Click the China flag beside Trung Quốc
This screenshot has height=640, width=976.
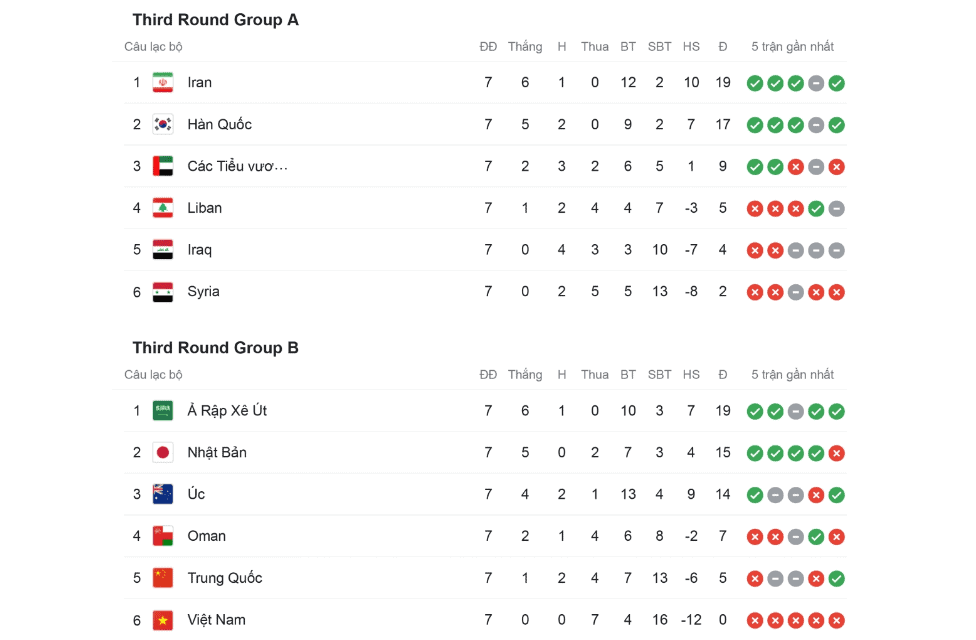click(163, 578)
